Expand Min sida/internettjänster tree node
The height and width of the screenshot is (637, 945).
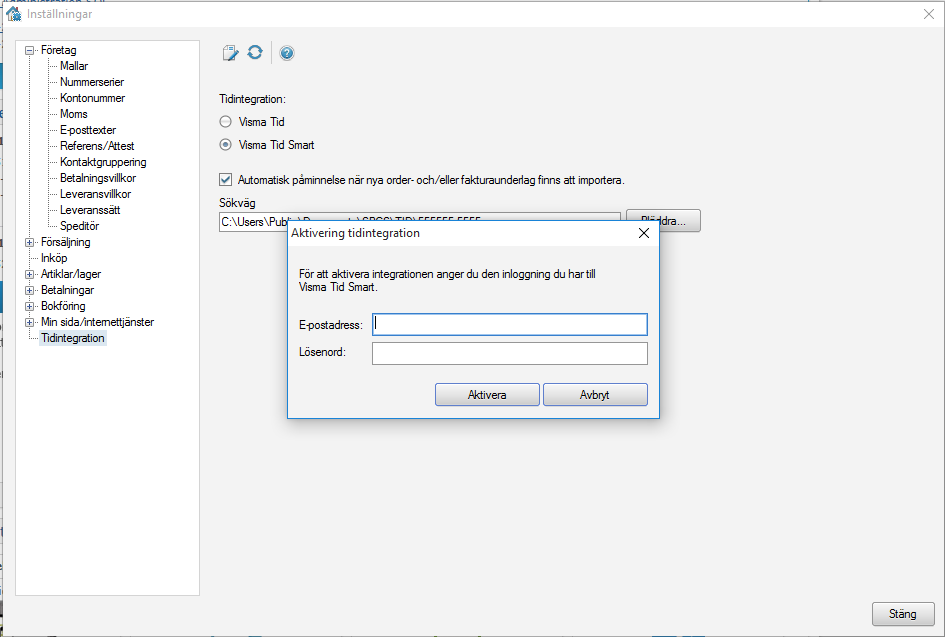coord(29,322)
